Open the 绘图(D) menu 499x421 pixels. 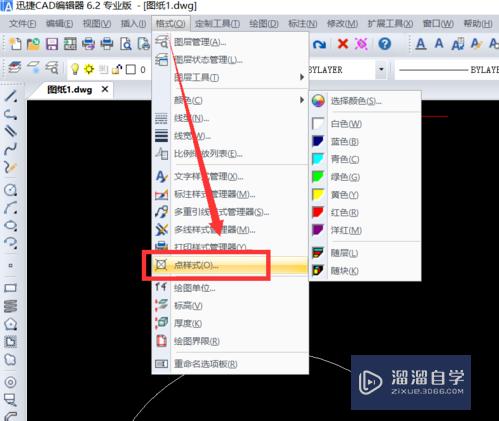(x=264, y=24)
